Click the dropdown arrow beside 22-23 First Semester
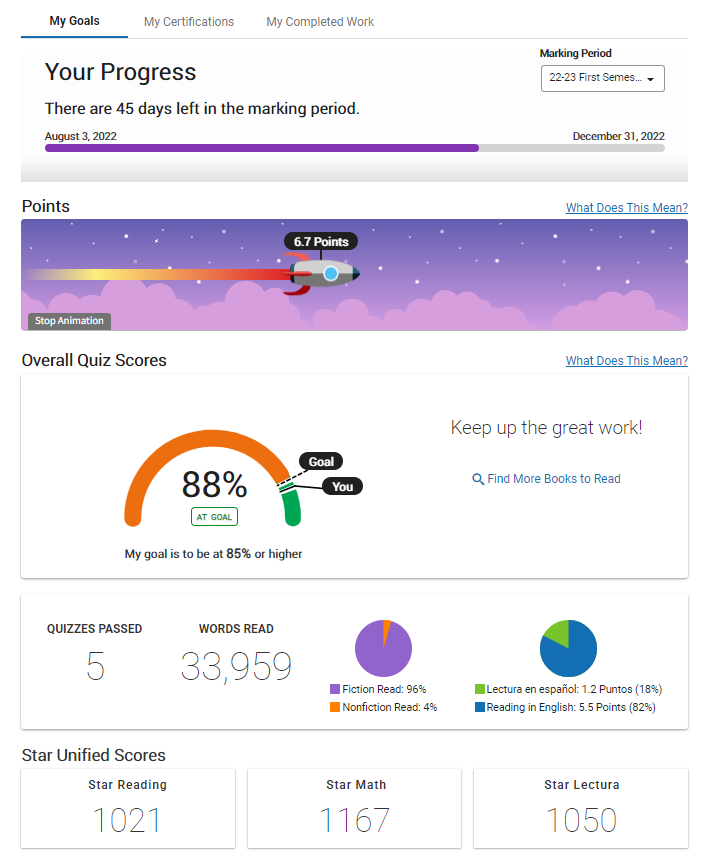 650,79
